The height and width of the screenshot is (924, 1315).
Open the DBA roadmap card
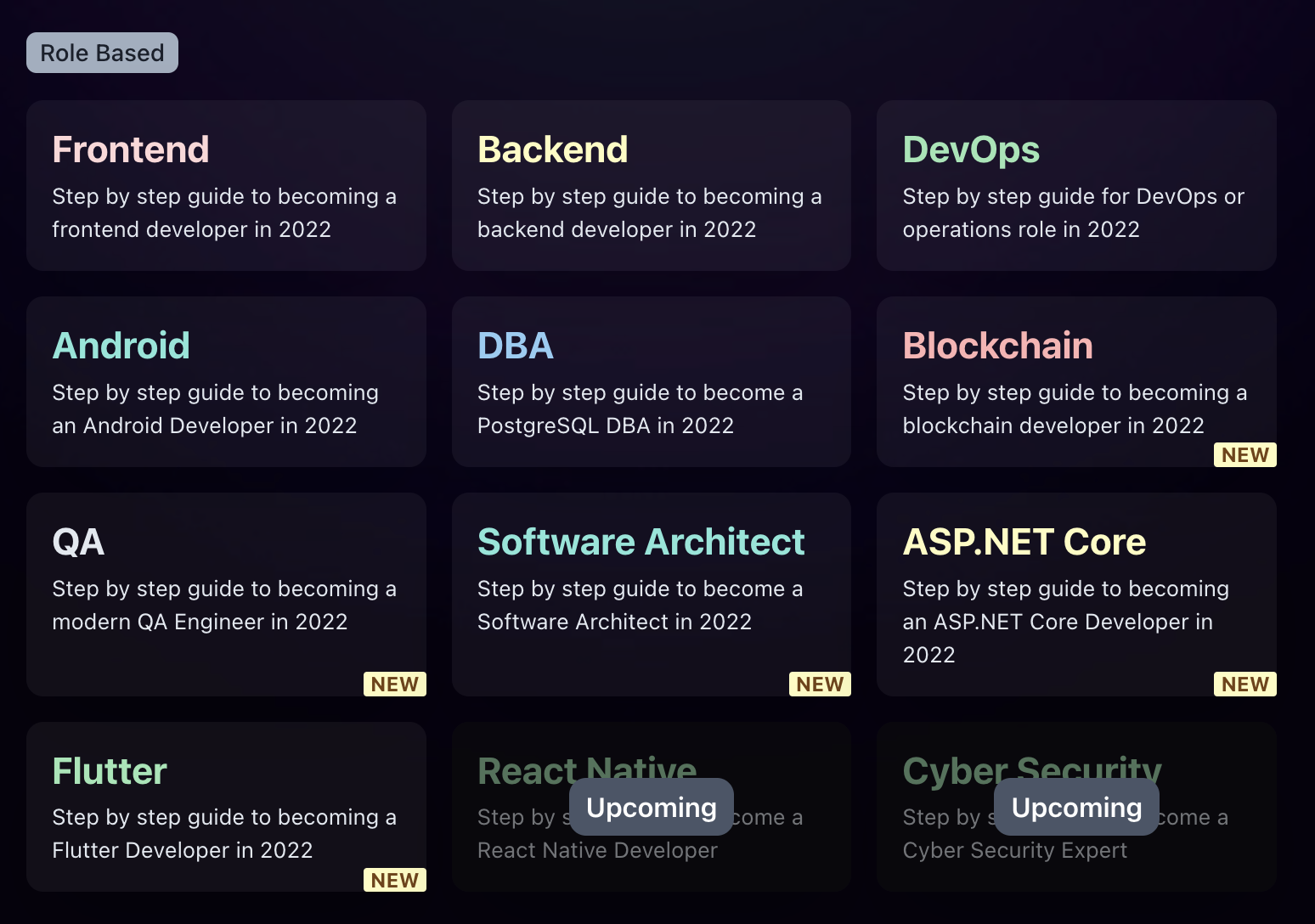tap(652, 381)
